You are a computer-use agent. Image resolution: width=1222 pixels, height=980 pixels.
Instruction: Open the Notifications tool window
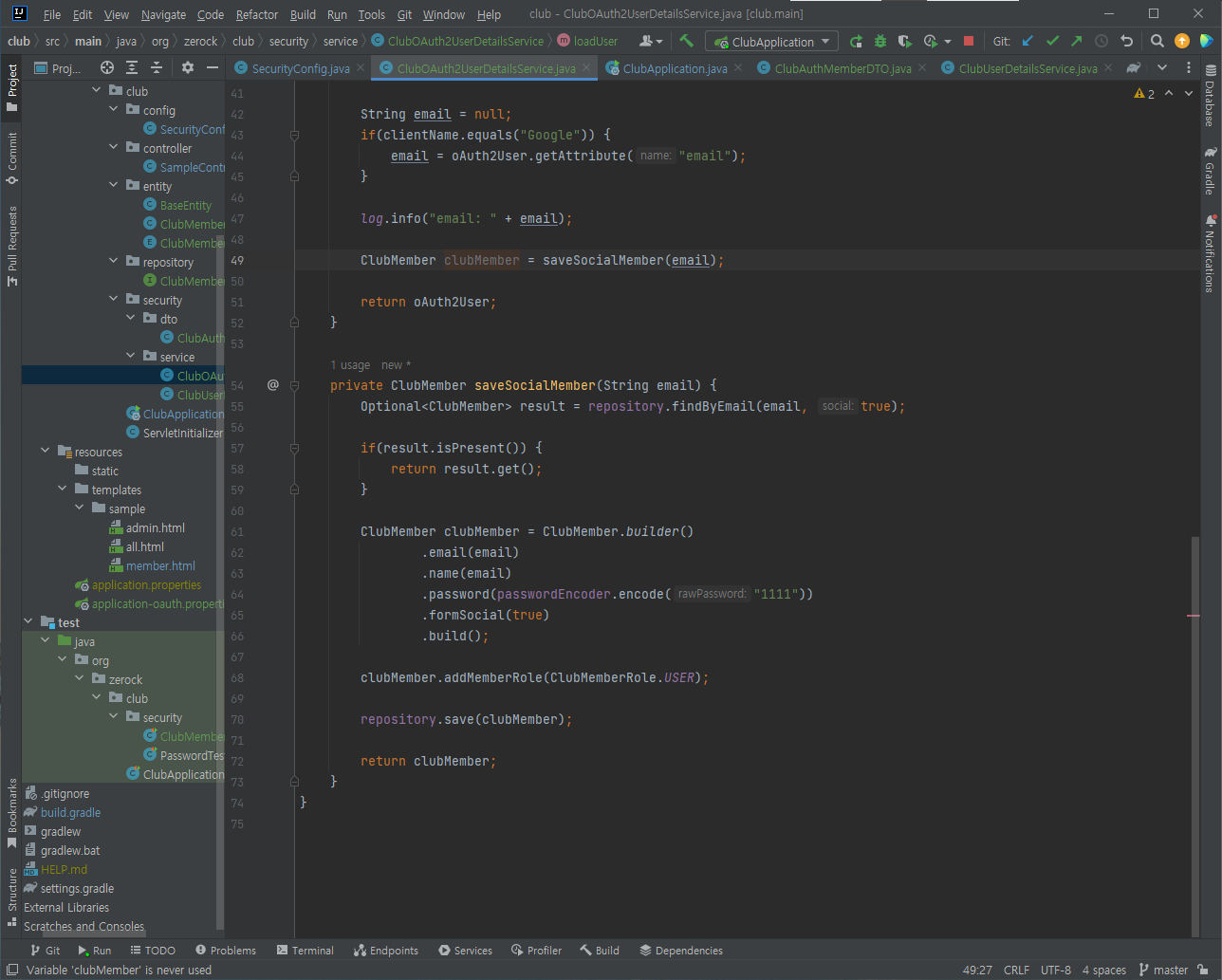[x=1211, y=252]
